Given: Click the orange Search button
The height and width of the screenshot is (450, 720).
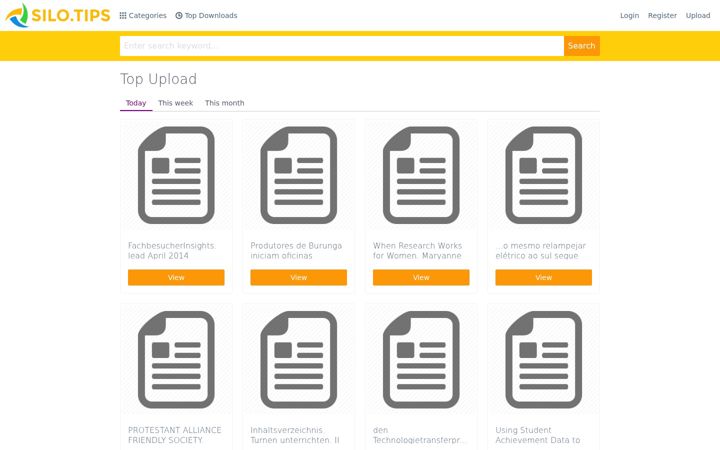Looking at the screenshot, I should 581,45.
